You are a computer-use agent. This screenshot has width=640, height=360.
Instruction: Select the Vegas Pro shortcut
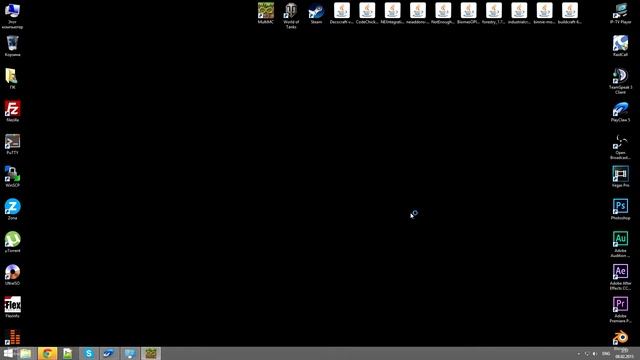pos(620,176)
